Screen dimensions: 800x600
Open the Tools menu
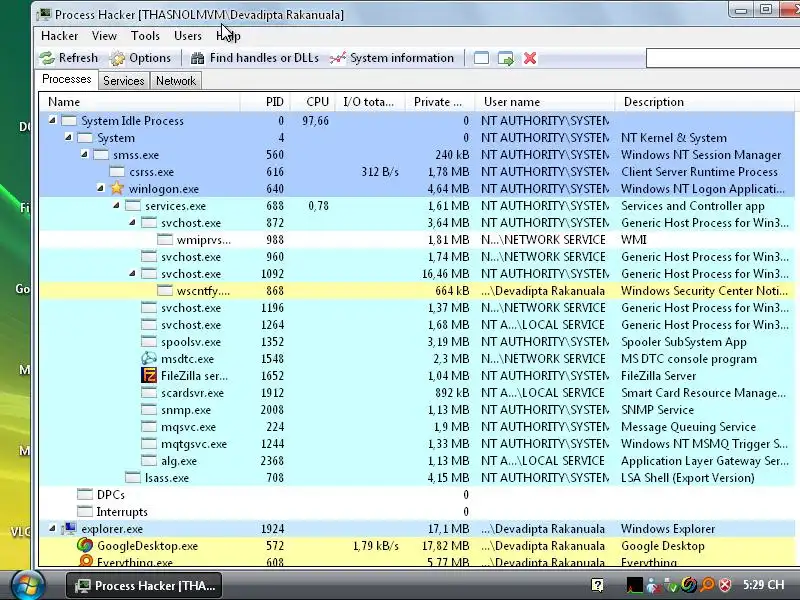pyautogui.click(x=145, y=36)
